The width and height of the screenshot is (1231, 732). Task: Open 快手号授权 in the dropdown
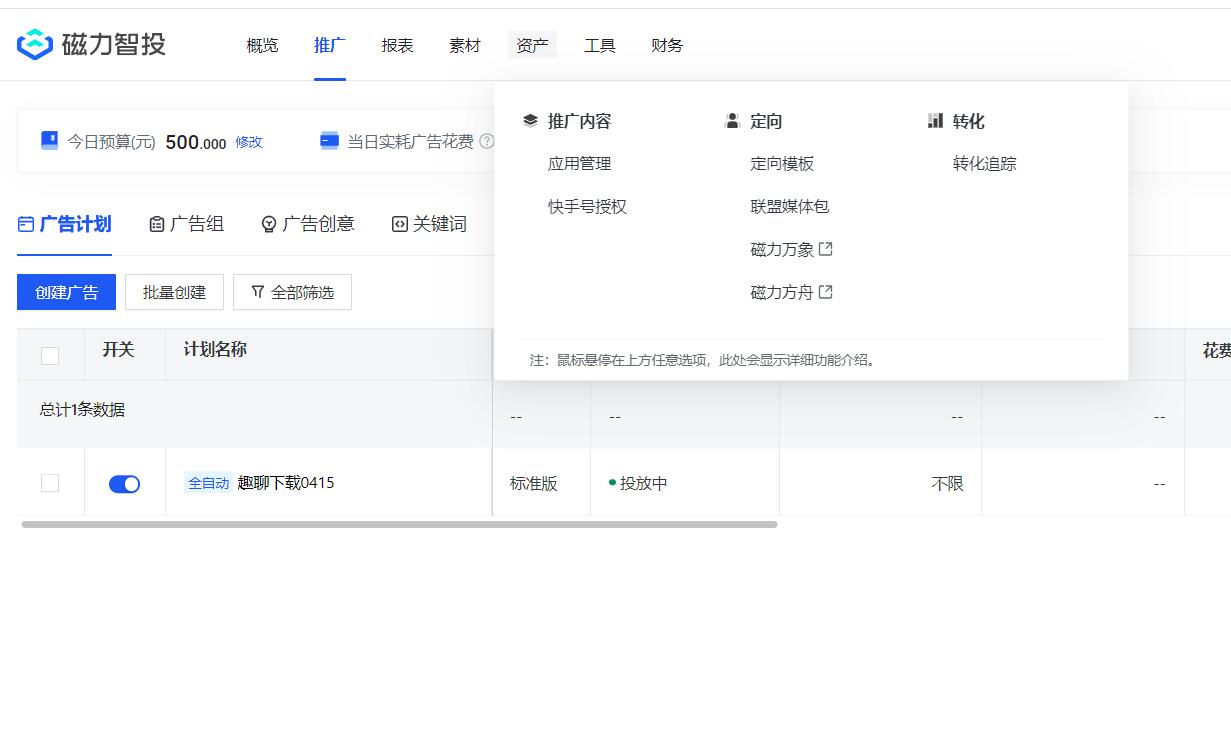tap(588, 206)
